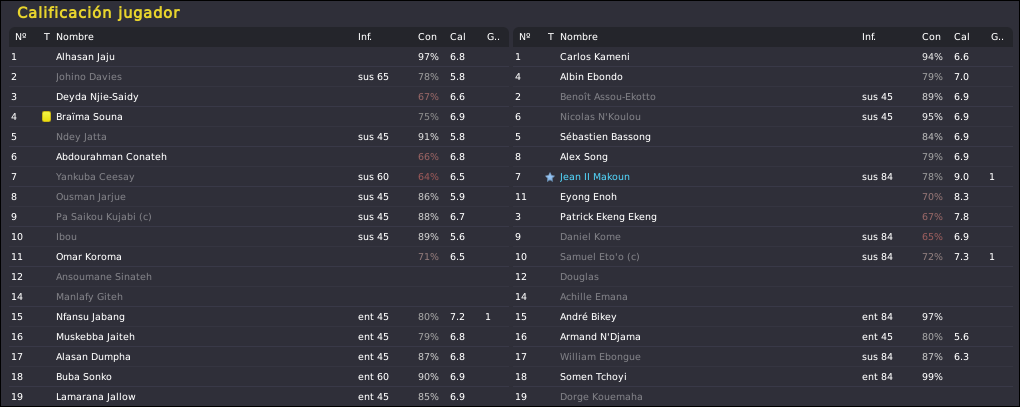This screenshot has width=1020, height=407.
Task: Sort left table by Con column header
Action: [x=427, y=37]
